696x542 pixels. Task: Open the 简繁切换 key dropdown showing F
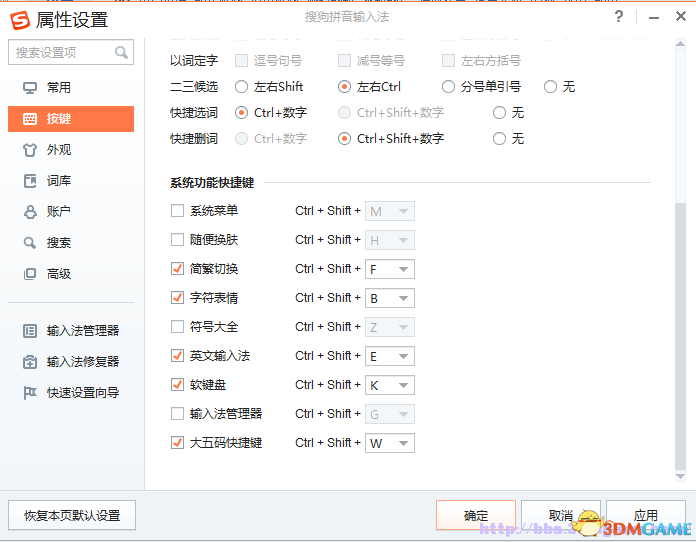[x=390, y=269]
